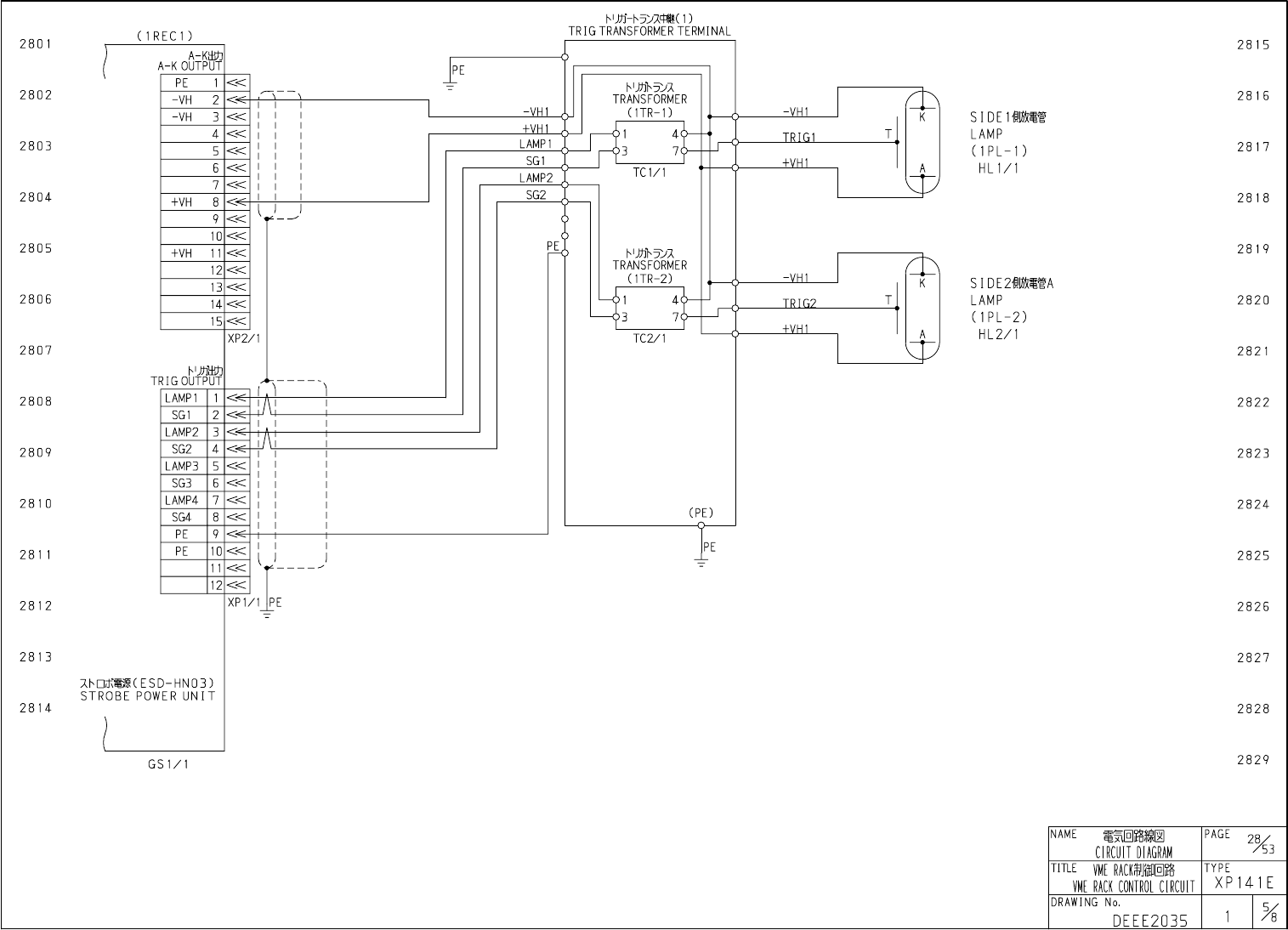Click row reference 2814

[x=35, y=708]
